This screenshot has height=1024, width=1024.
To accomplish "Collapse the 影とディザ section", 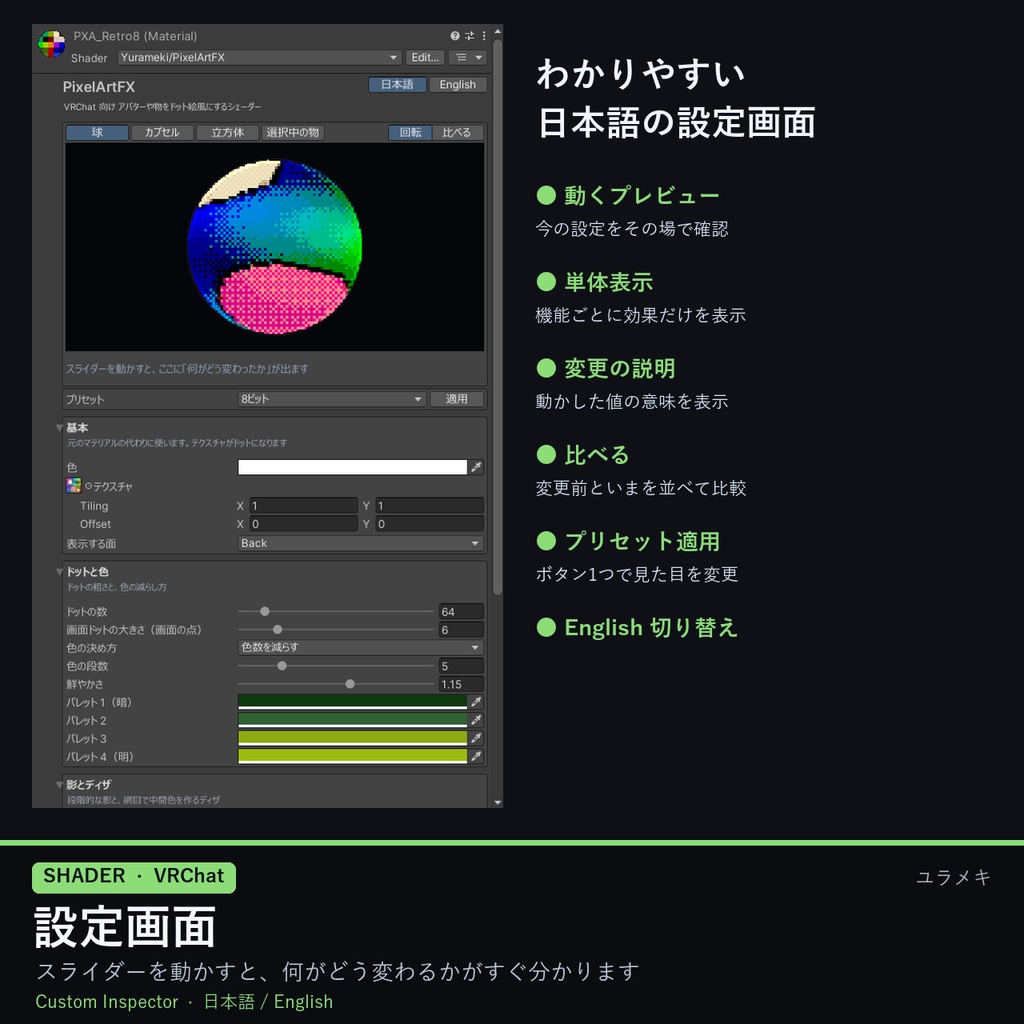I will pyautogui.click(x=59, y=785).
